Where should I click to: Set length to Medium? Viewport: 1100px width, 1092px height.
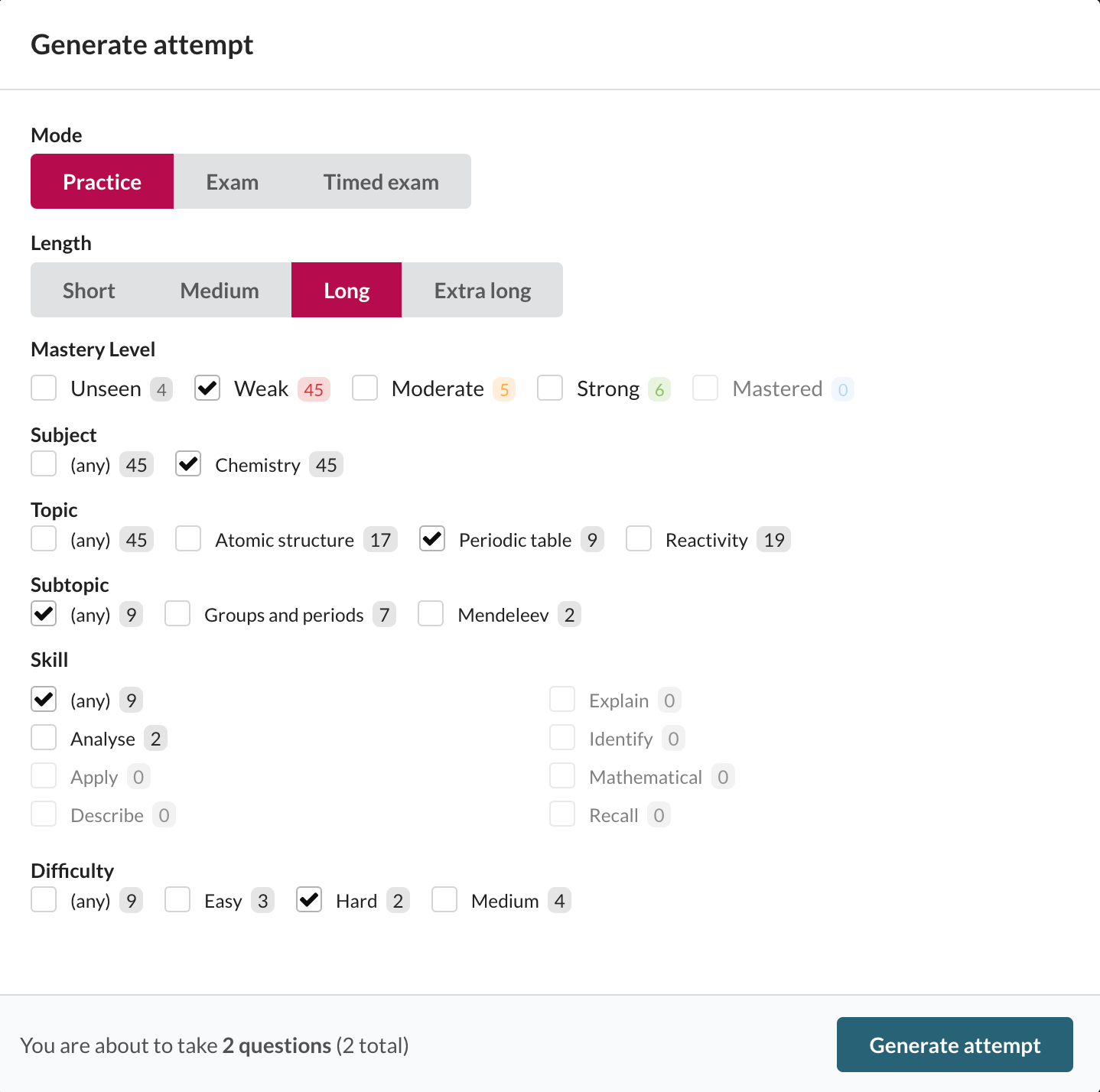coord(220,291)
